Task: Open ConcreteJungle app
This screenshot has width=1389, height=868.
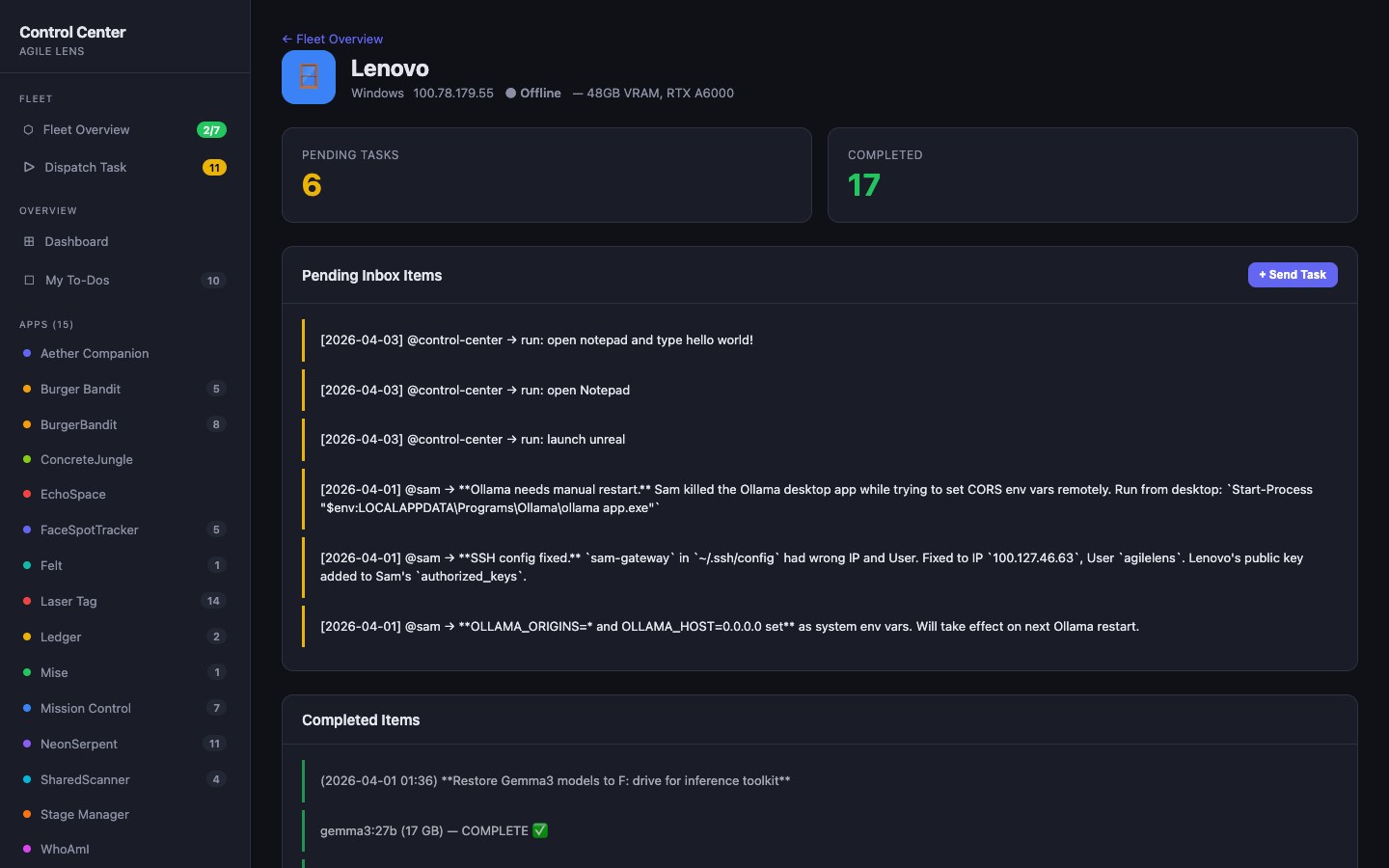Action: [124, 459]
